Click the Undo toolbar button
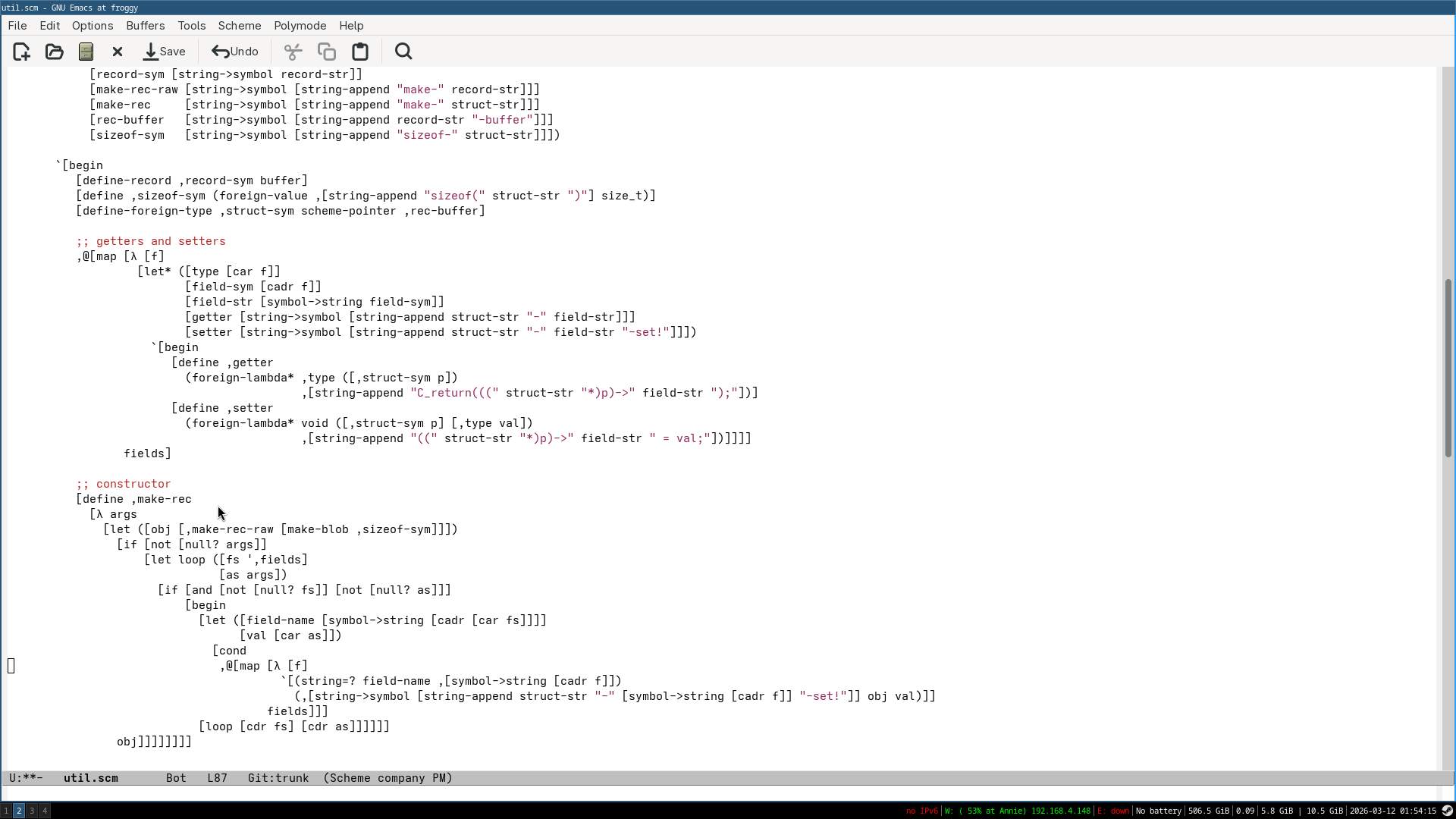The height and width of the screenshot is (819, 1456). tap(235, 52)
